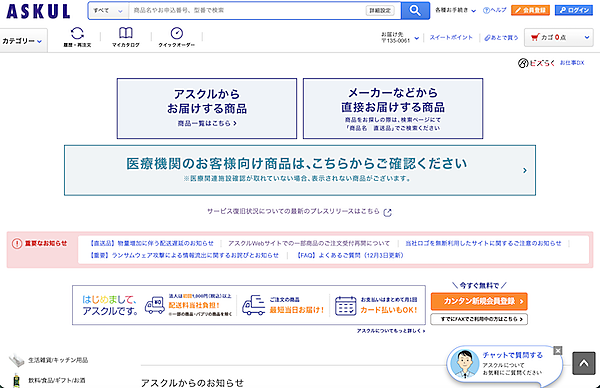Expand the cart dropdown arrow
The width and height of the screenshot is (600, 388).
pos(587,37)
